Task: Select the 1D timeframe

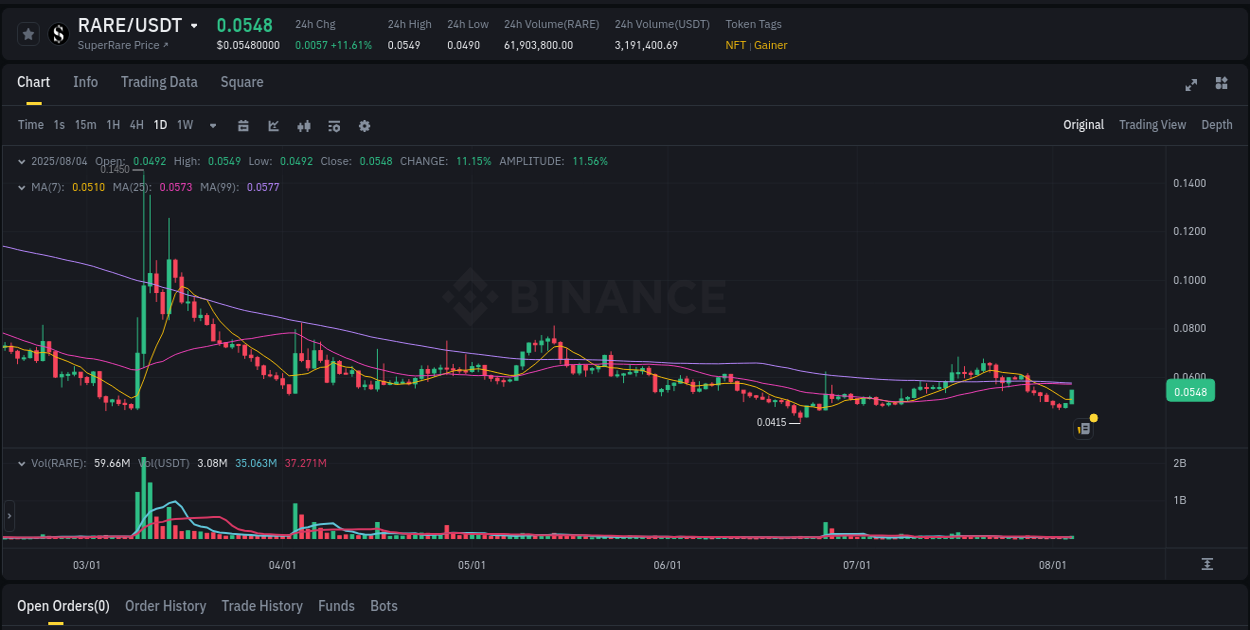Action: point(160,125)
